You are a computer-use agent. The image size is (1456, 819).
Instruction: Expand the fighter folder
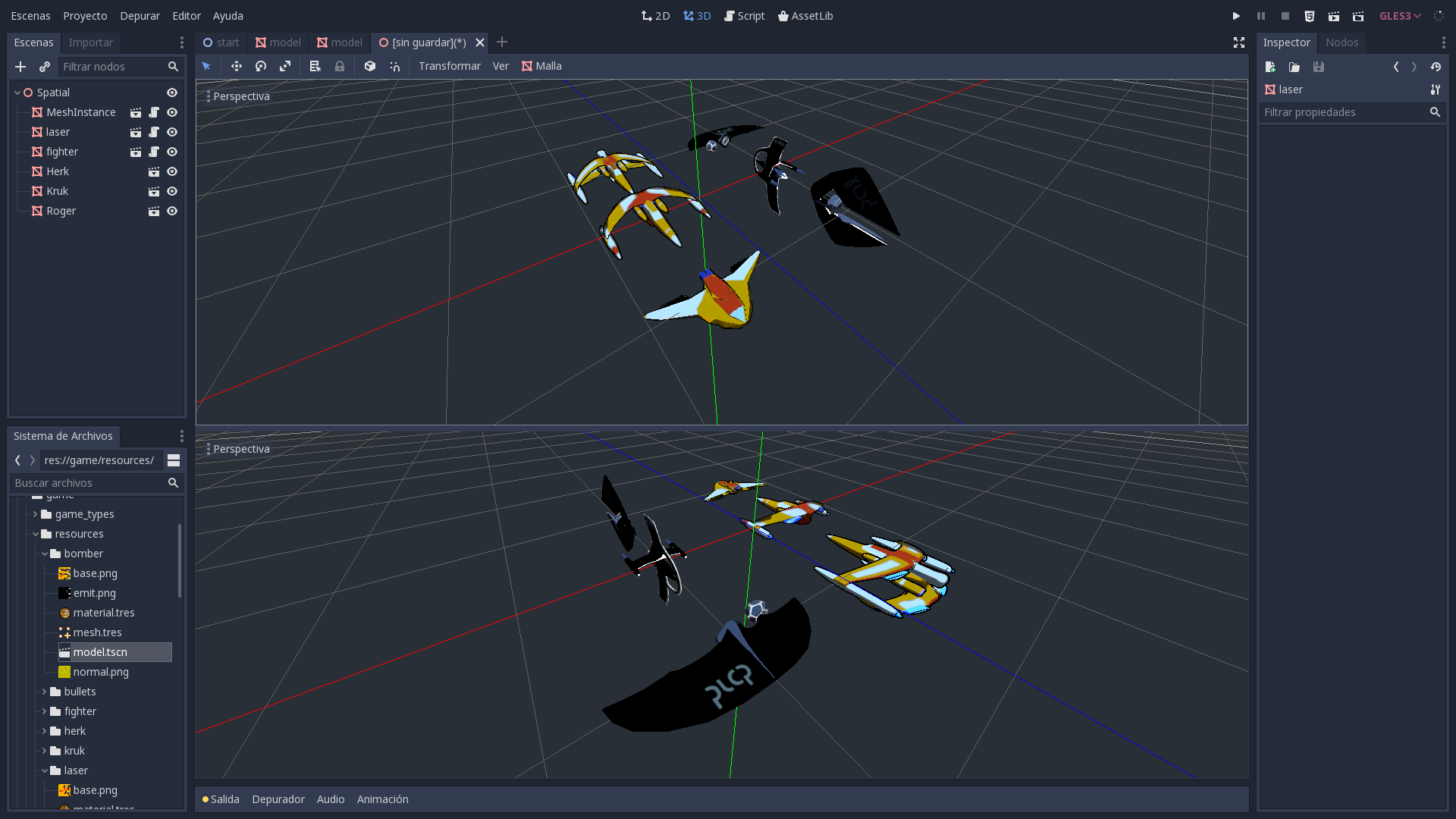tap(44, 711)
